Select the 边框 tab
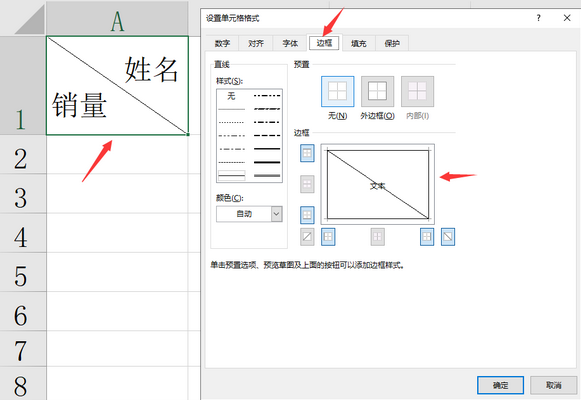Screen dimensions: 581x400 coord(324,43)
